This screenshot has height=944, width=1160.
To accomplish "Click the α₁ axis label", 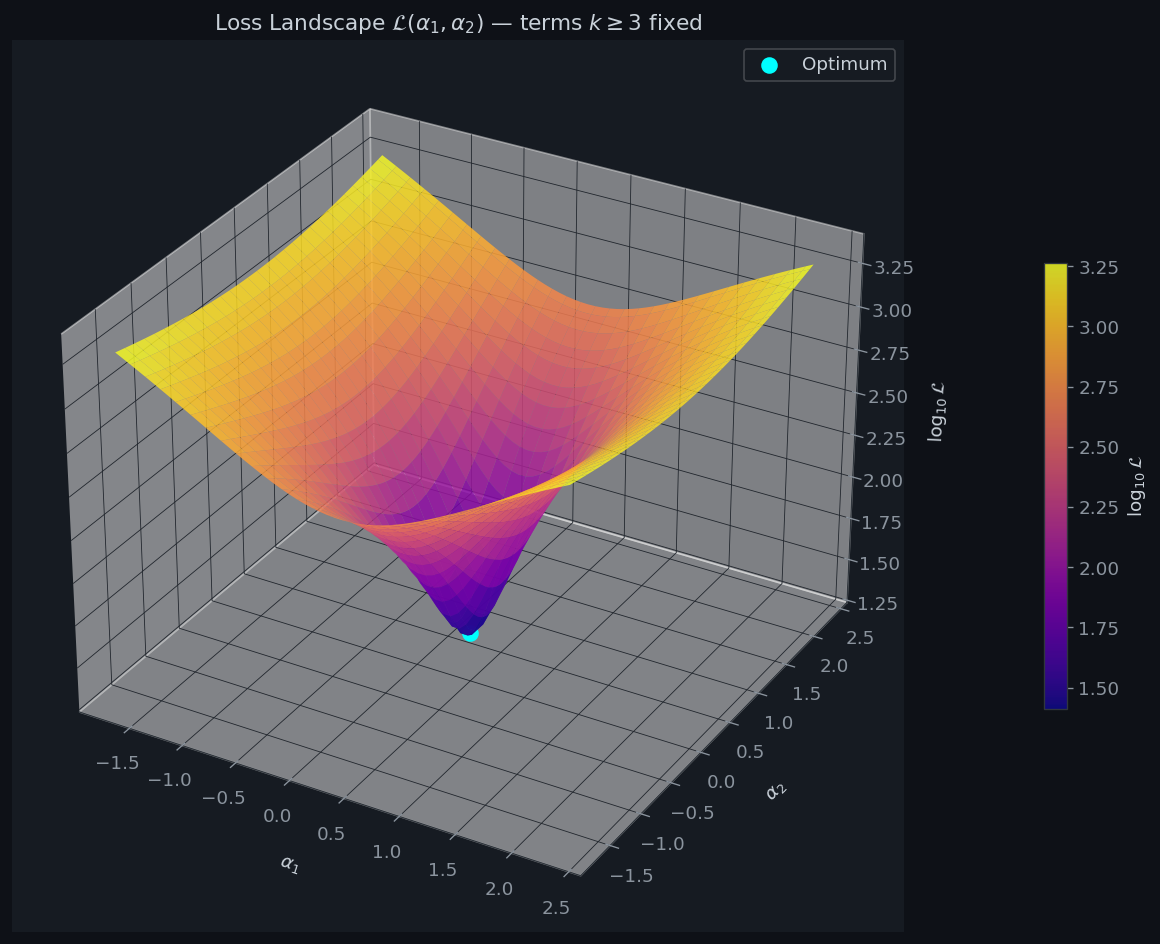I will click(x=289, y=863).
